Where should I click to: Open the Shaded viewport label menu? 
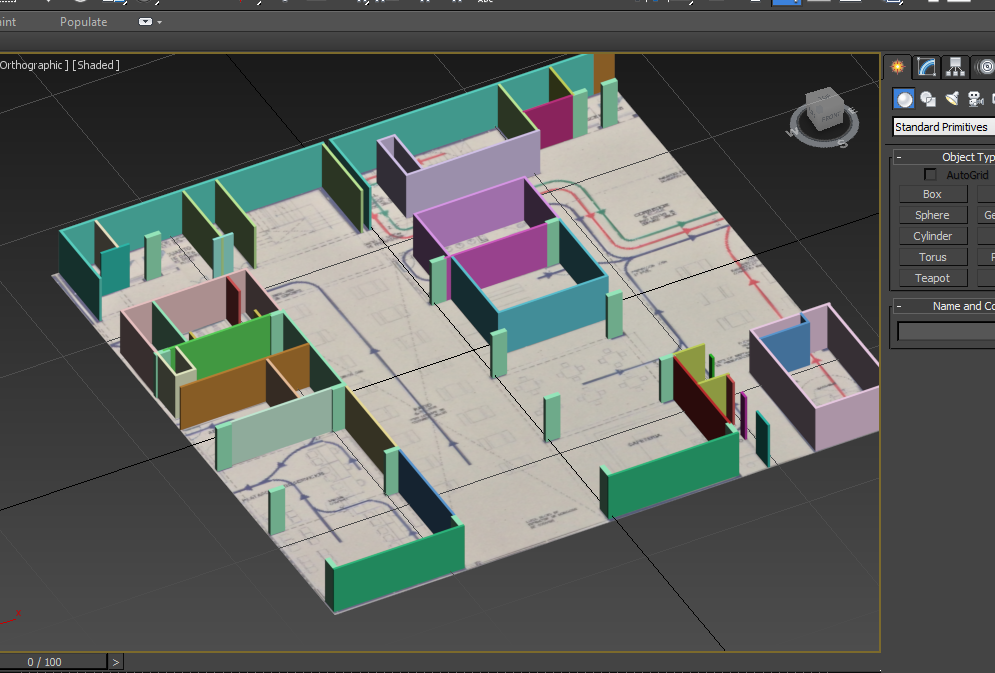(x=97, y=65)
